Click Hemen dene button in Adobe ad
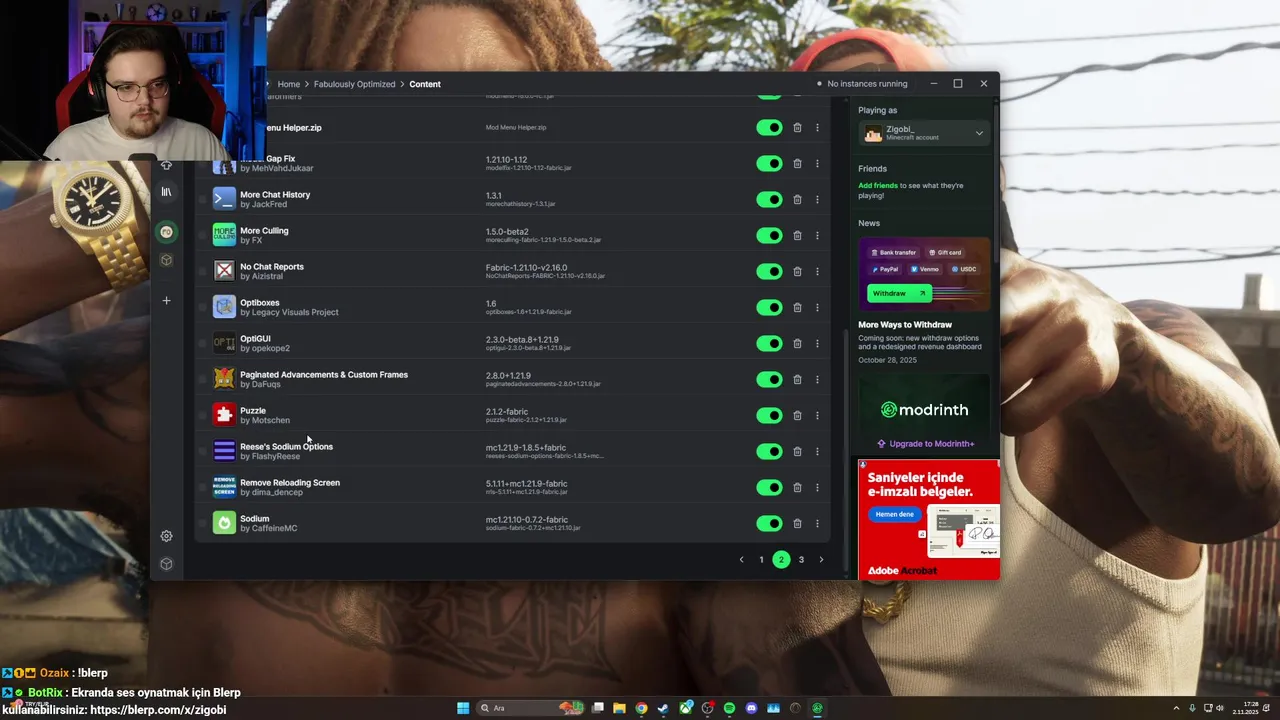The width and height of the screenshot is (1280, 720). (x=895, y=514)
